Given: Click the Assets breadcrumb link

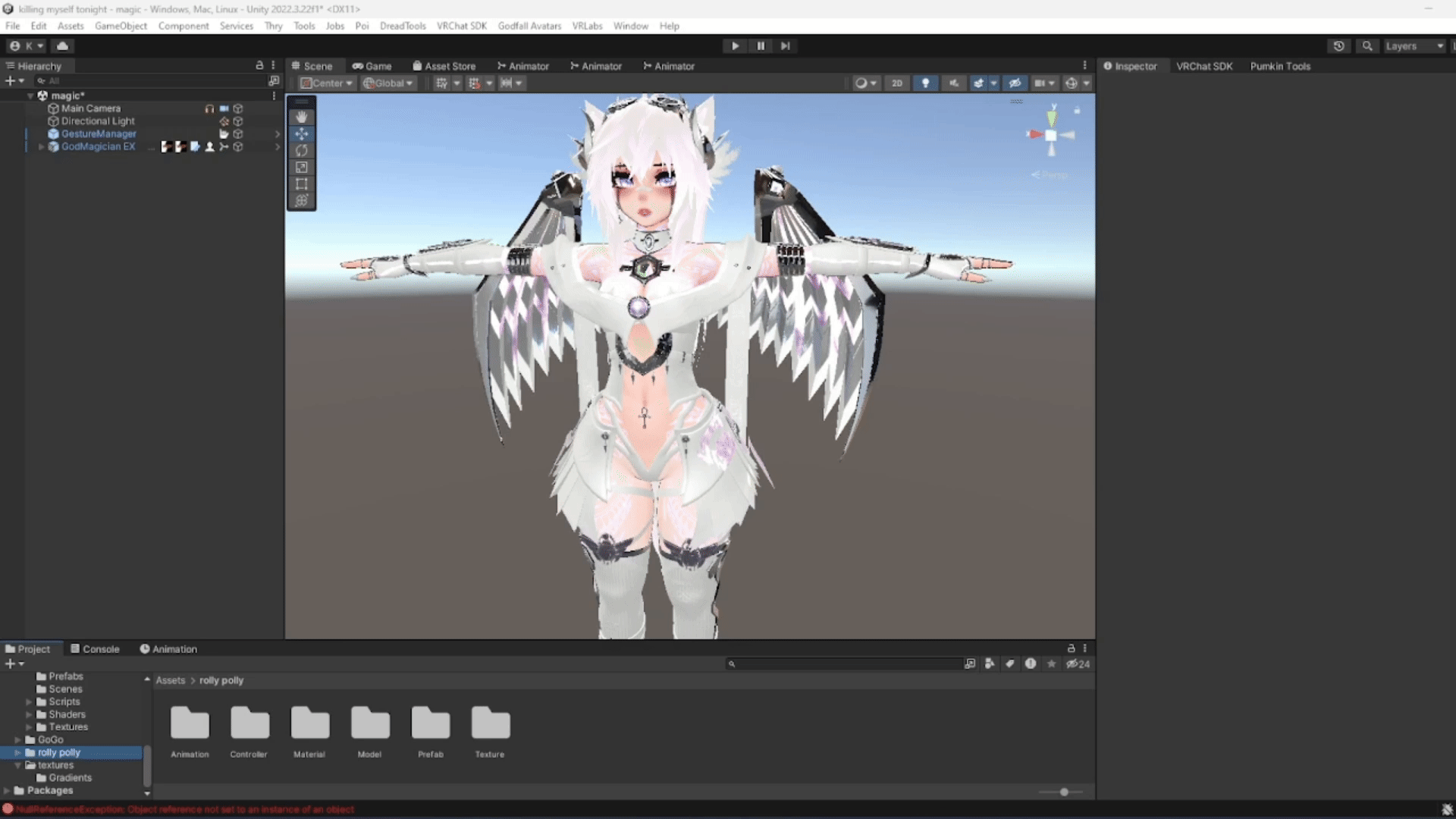Looking at the screenshot, I should tap(171, 680).
